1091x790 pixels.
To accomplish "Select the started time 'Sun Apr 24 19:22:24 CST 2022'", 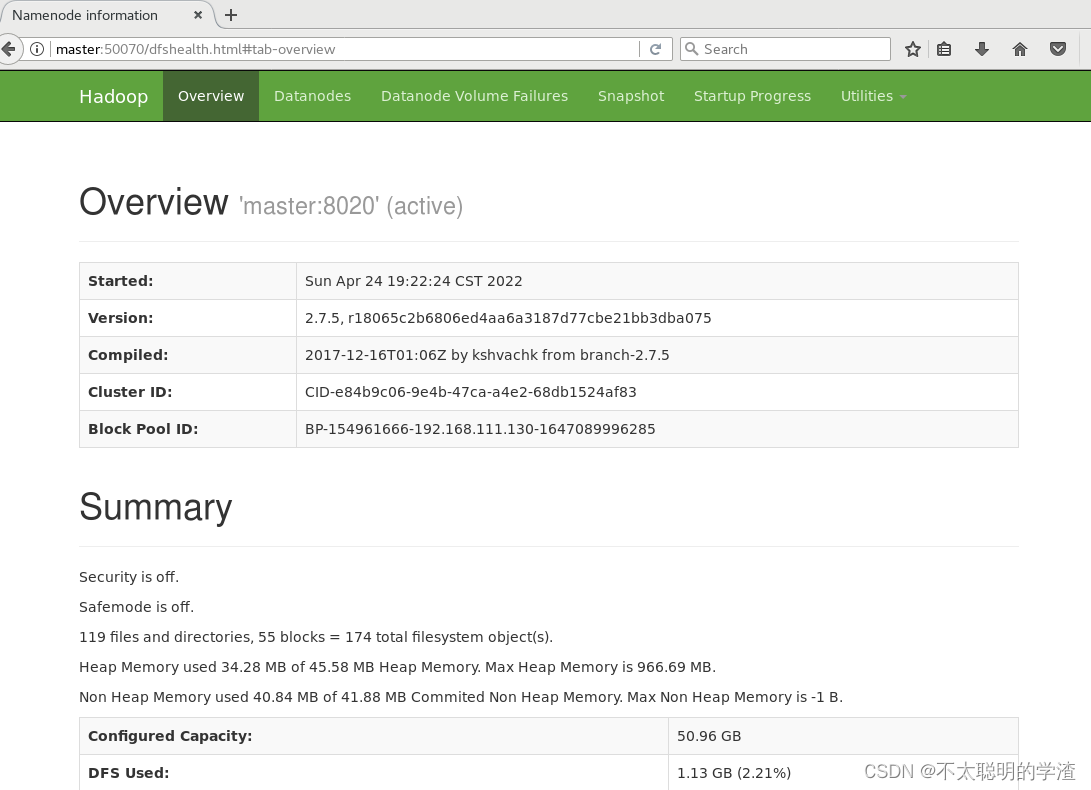I will click(x=413, y=281).
